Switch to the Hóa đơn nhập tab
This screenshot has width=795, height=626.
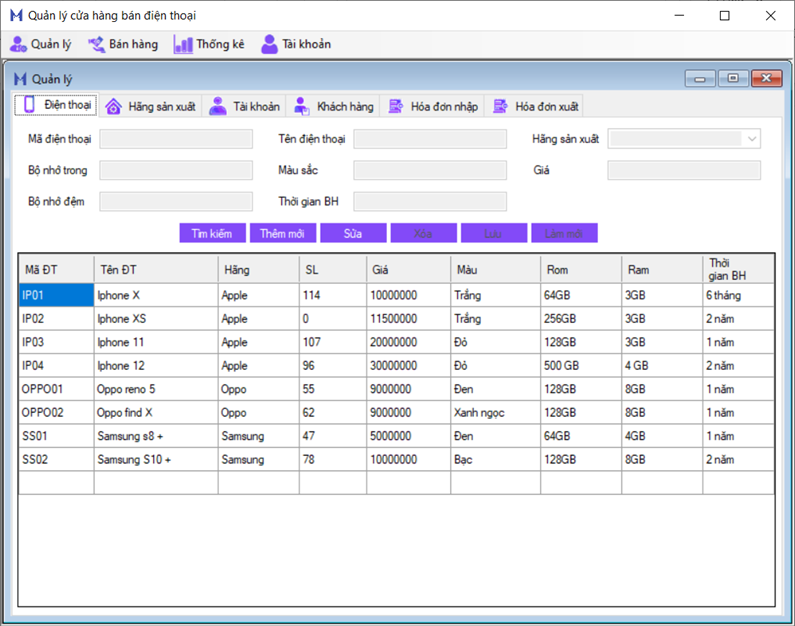pos(432,106)
